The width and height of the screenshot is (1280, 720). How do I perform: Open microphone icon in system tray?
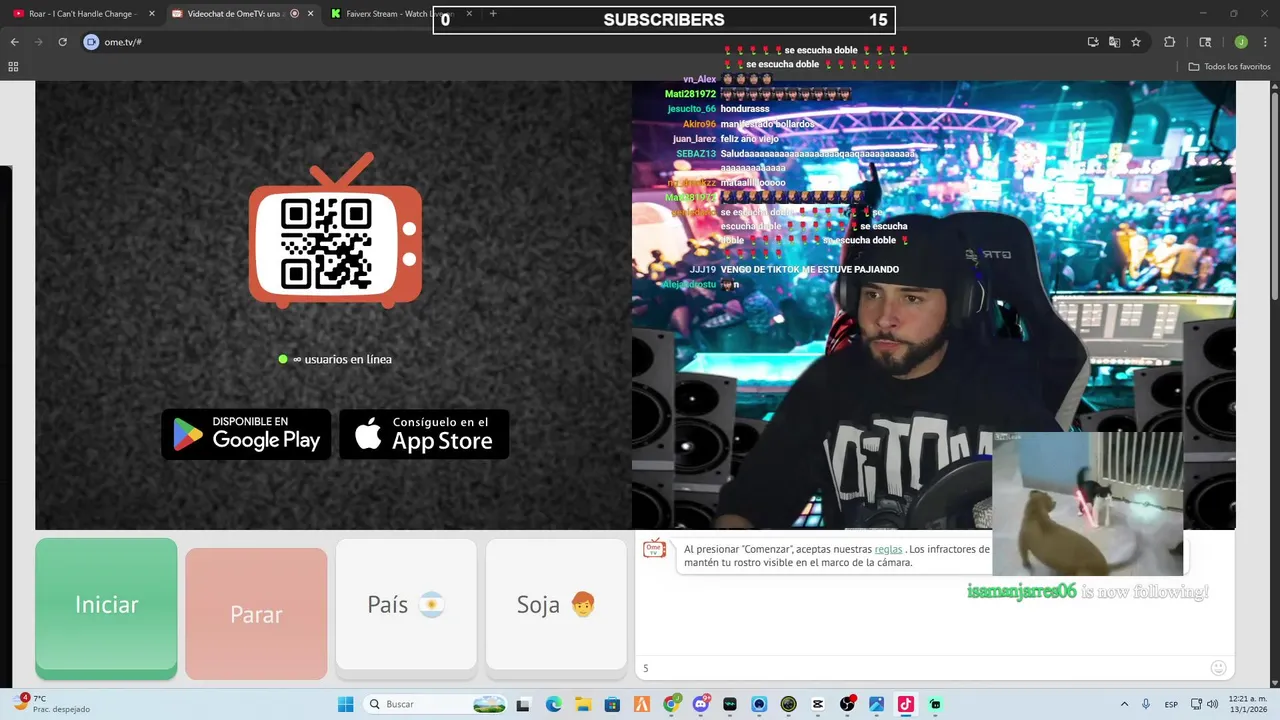point(1146,704)
